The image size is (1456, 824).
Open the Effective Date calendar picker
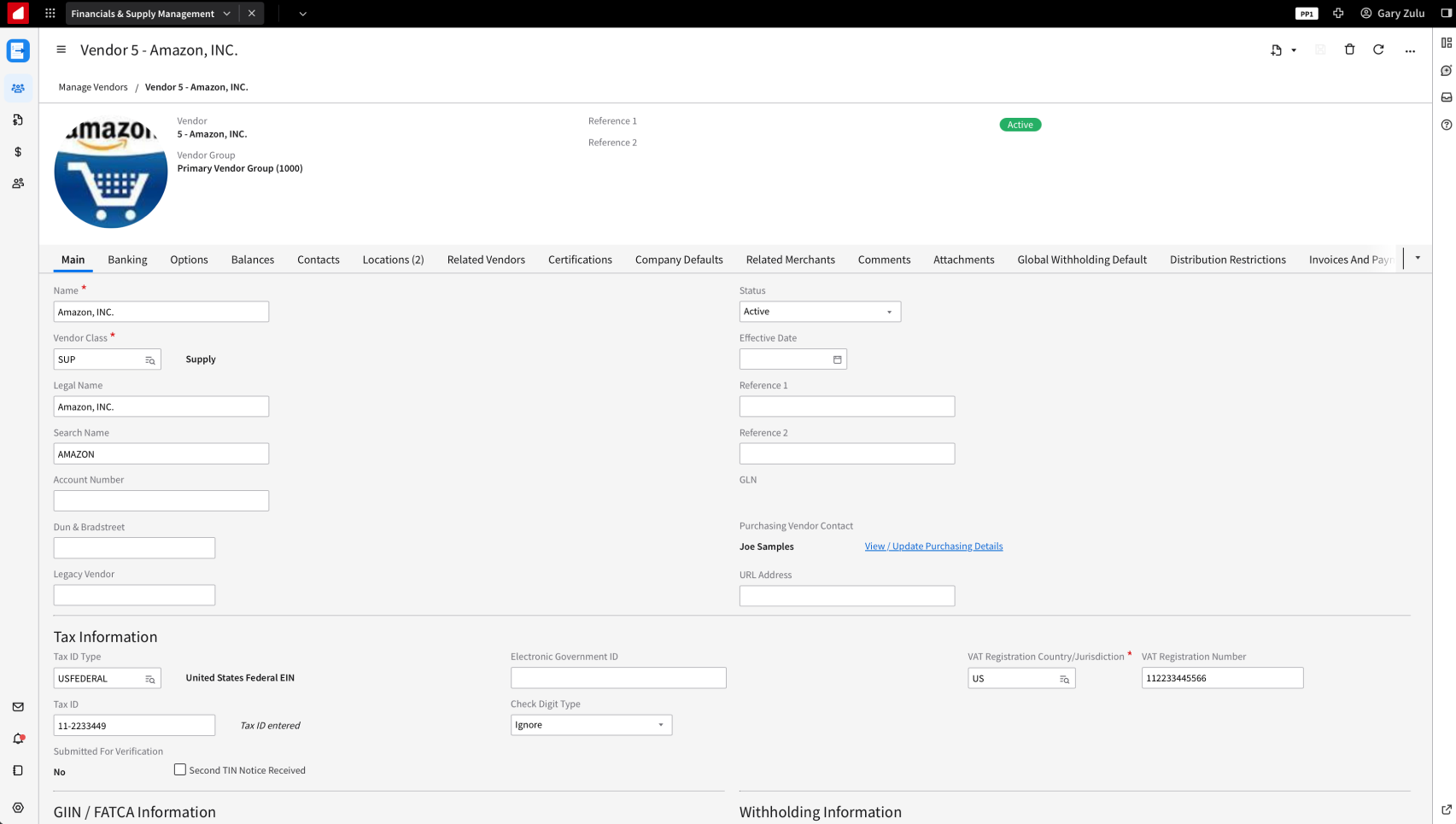point(838,359)
